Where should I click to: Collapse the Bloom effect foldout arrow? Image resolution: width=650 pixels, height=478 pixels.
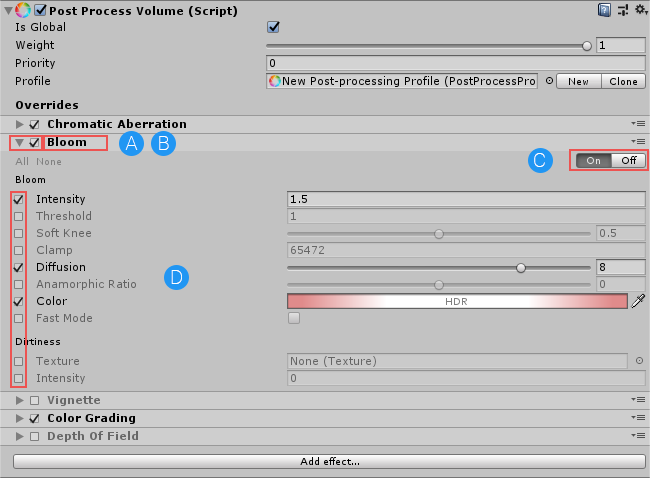(20, 142)
